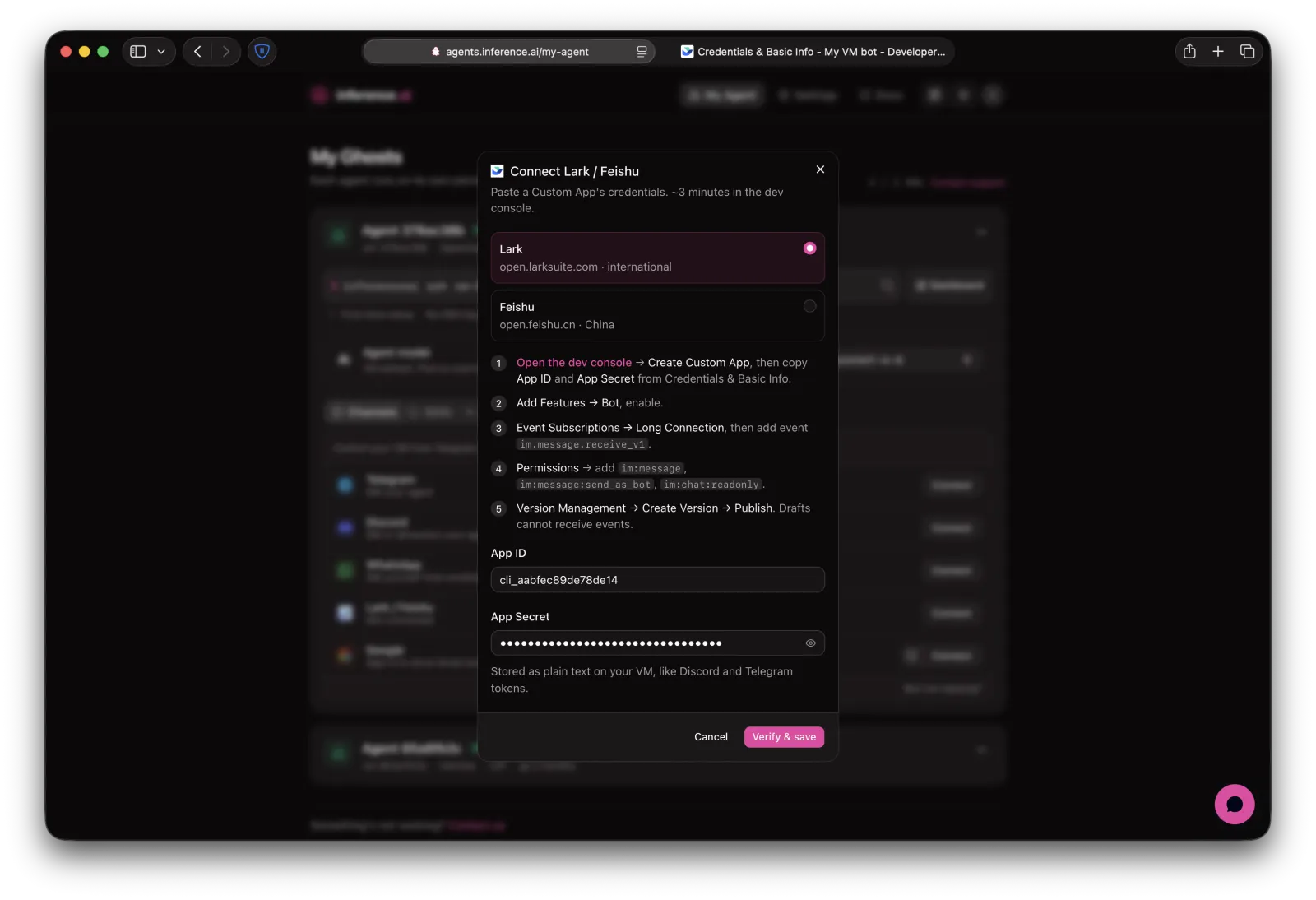Switch to Credentials & Basic Info tab
Screen dimensions: 1316x900
[813, 52]
